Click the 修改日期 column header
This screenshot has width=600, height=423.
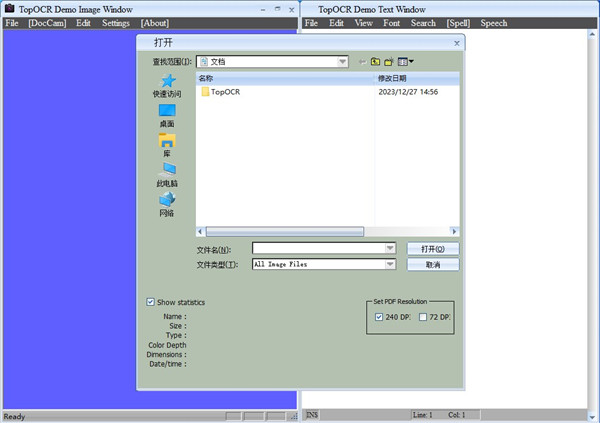[x=417, y=78]
